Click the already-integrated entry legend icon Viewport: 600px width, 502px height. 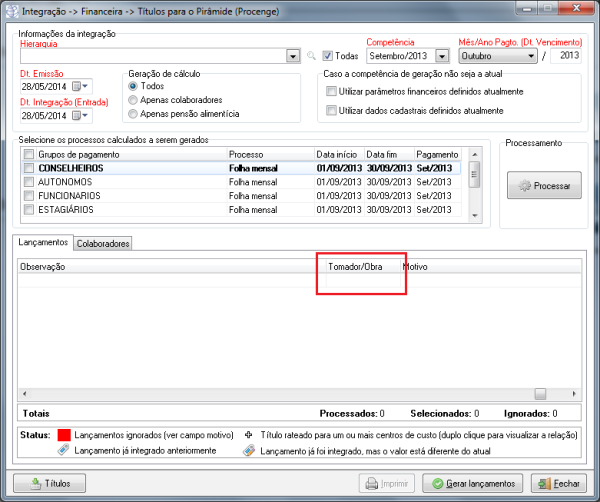point(62,451)
